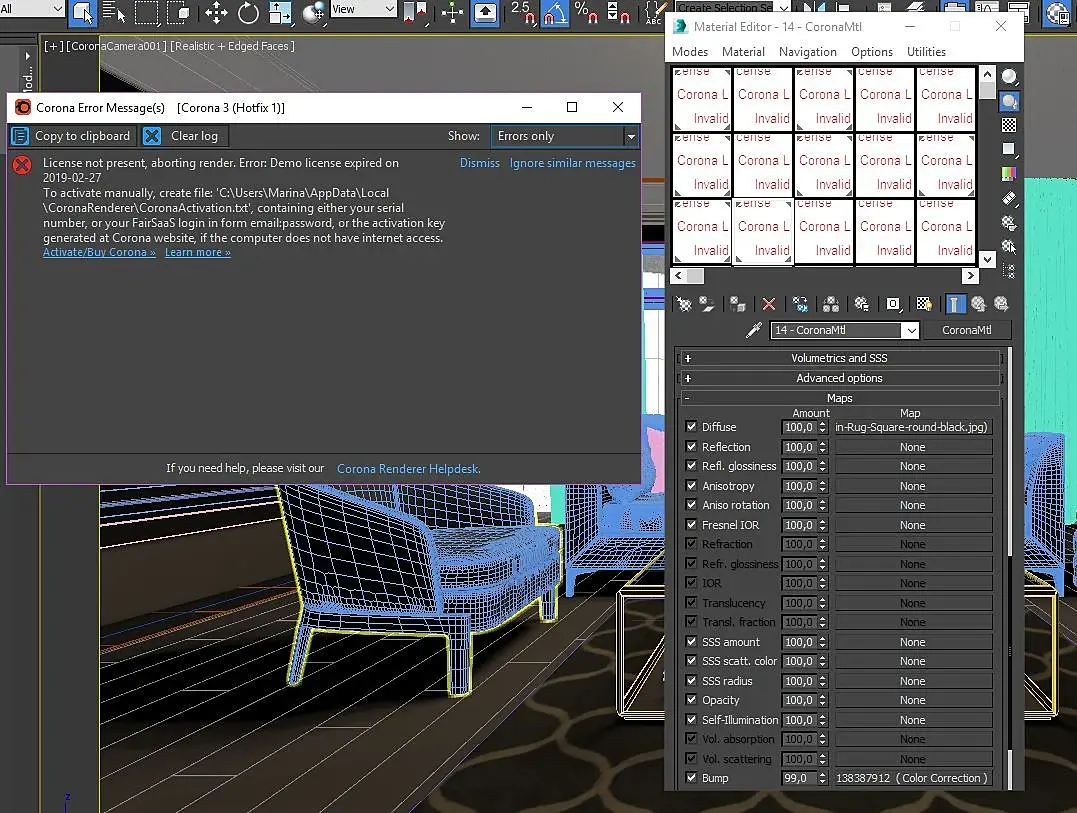Open the Show 'Errors only' dropdown
Image resolution: width=1077 pixels, height=813 pixels.
click(565, 136)
